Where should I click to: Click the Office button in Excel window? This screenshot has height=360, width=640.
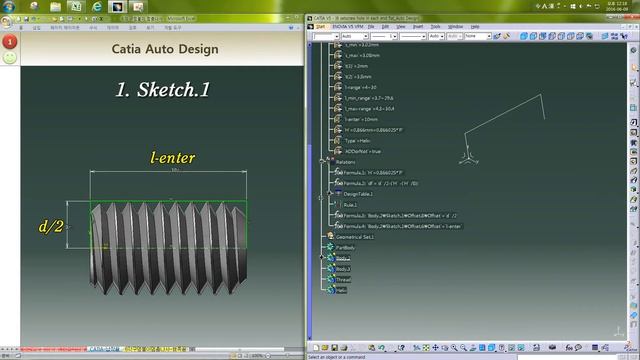tap(6, 22)
